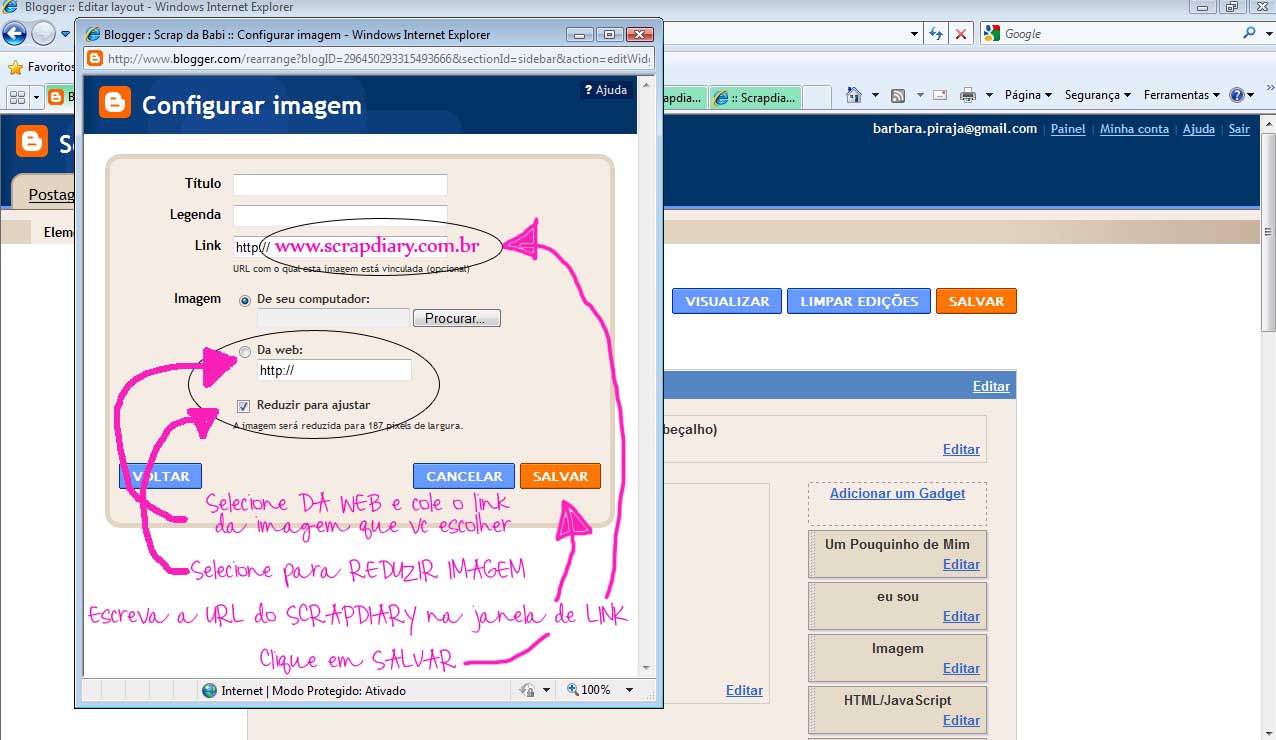Image resolution: width=1276 pixels, height=740 pixels.
Task: Open the Quick Tabs grid icon
Action: point(17,97)
